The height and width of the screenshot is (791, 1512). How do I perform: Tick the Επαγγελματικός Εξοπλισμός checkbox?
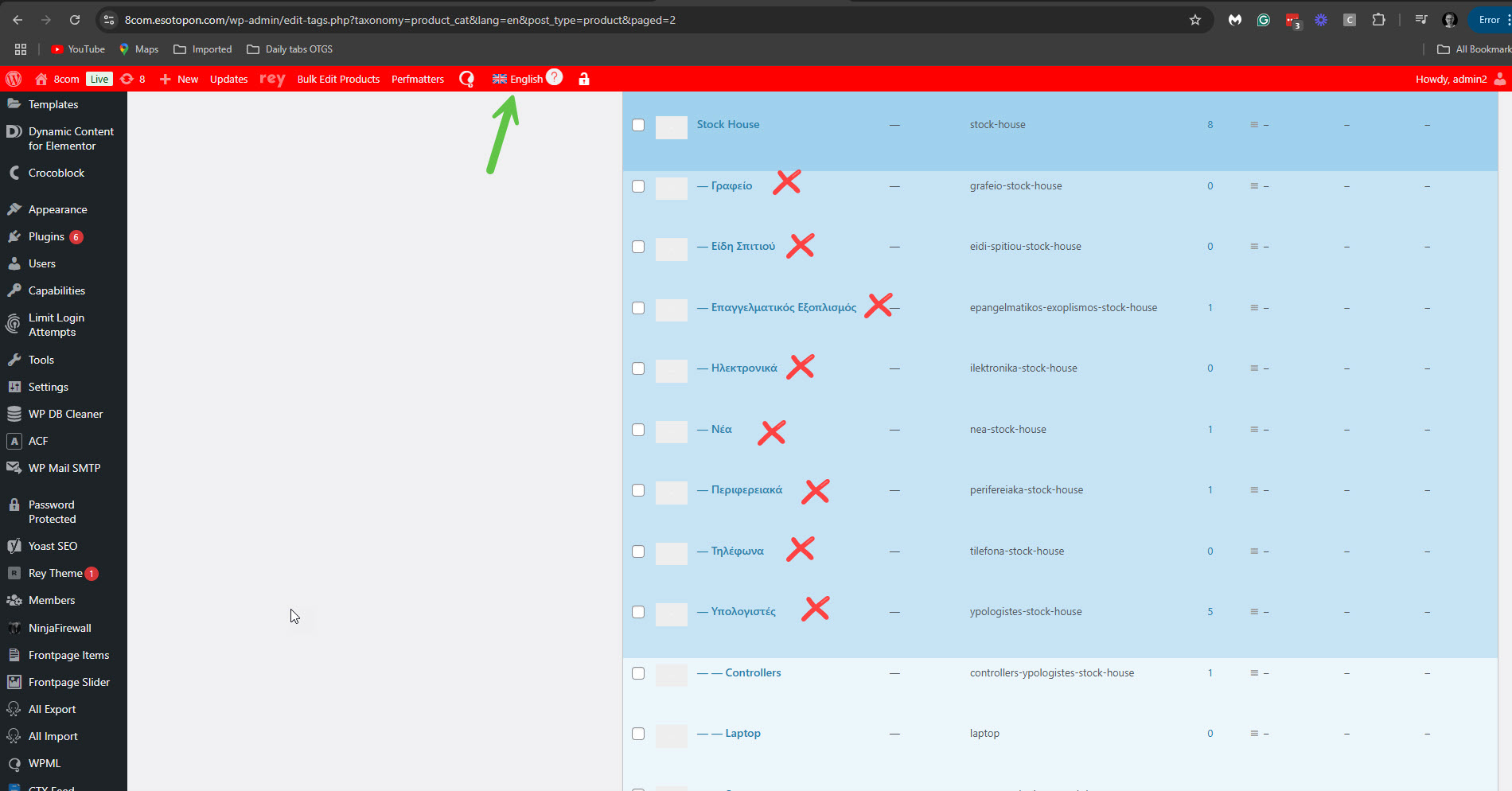point(638,308)
